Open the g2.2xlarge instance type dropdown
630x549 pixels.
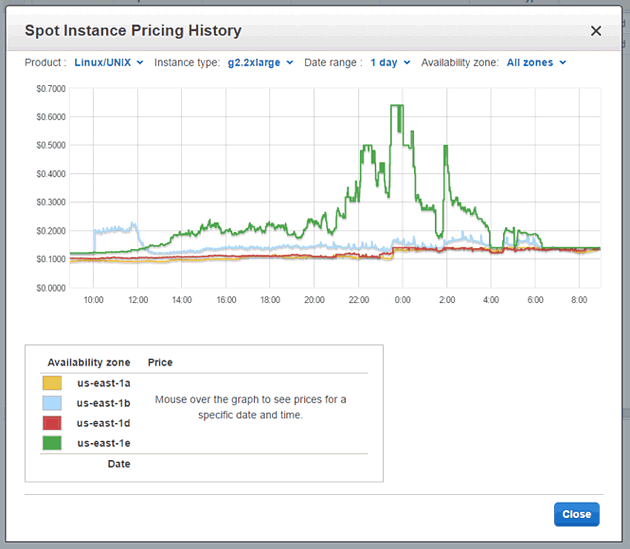261,63
